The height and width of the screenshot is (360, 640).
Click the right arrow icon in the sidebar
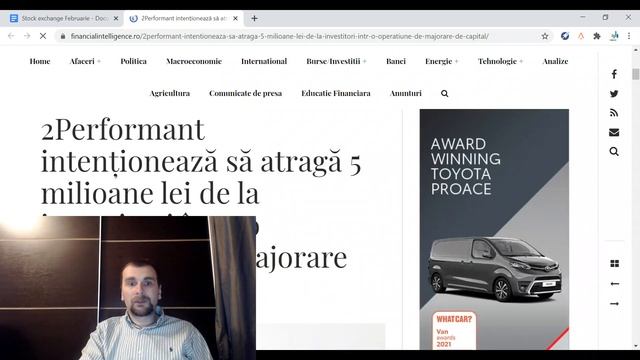click(x=614, y=304)
